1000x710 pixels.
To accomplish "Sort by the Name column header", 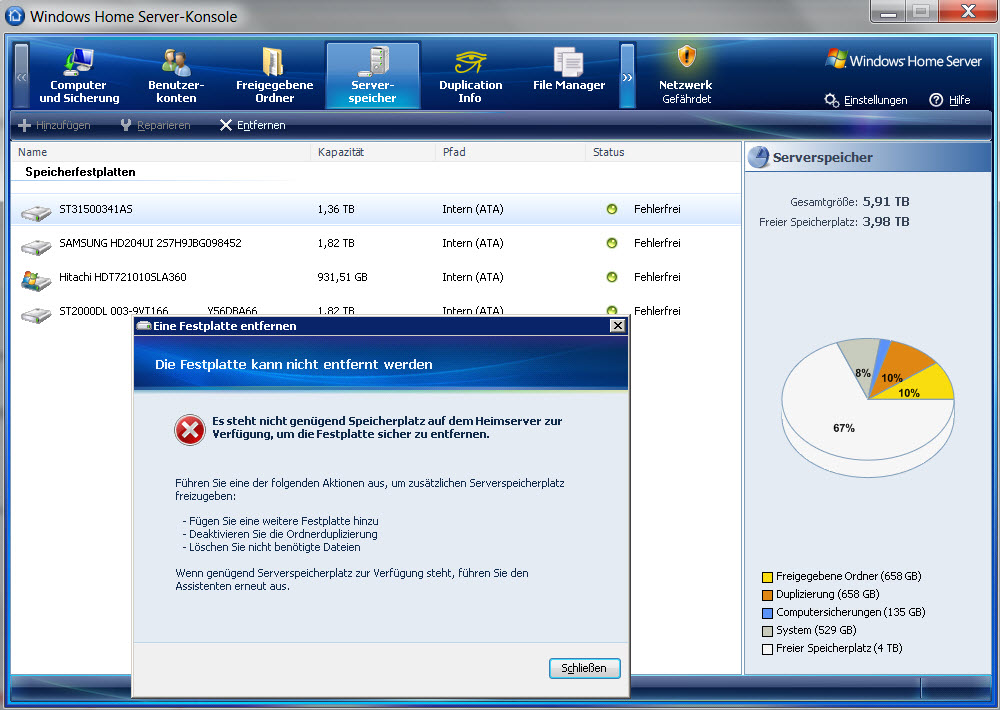I will [x=161, y=152].
